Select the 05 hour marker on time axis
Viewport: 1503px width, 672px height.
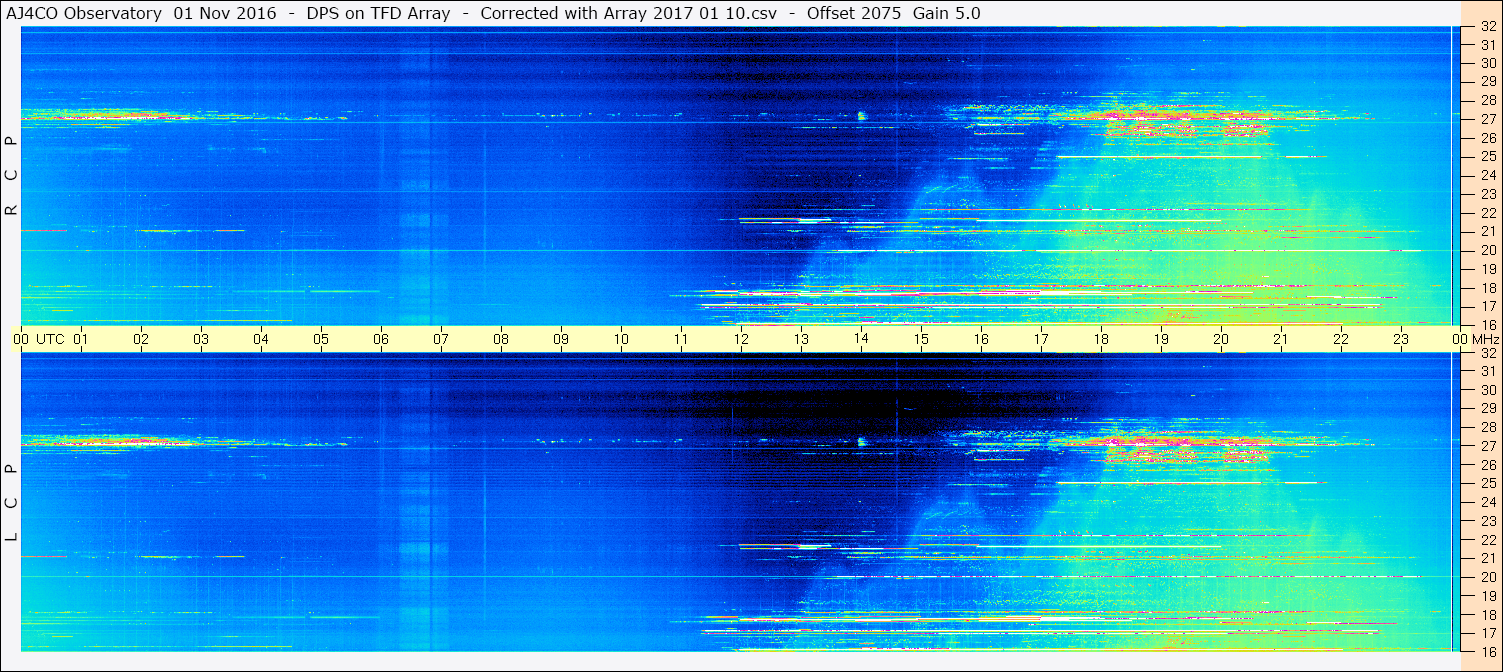[x=321, y=339]
